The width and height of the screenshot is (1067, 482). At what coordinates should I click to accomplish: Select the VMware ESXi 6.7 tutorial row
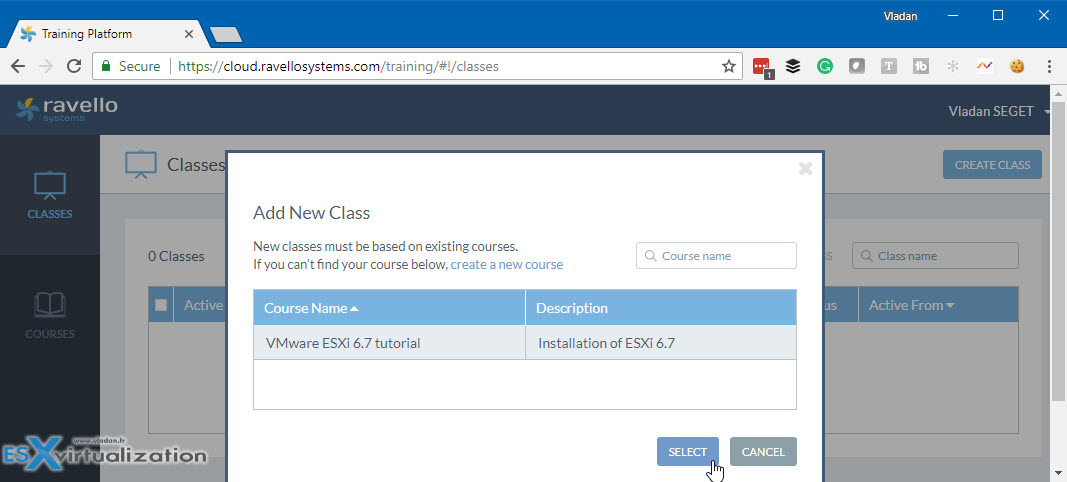(x=525, y=342)
